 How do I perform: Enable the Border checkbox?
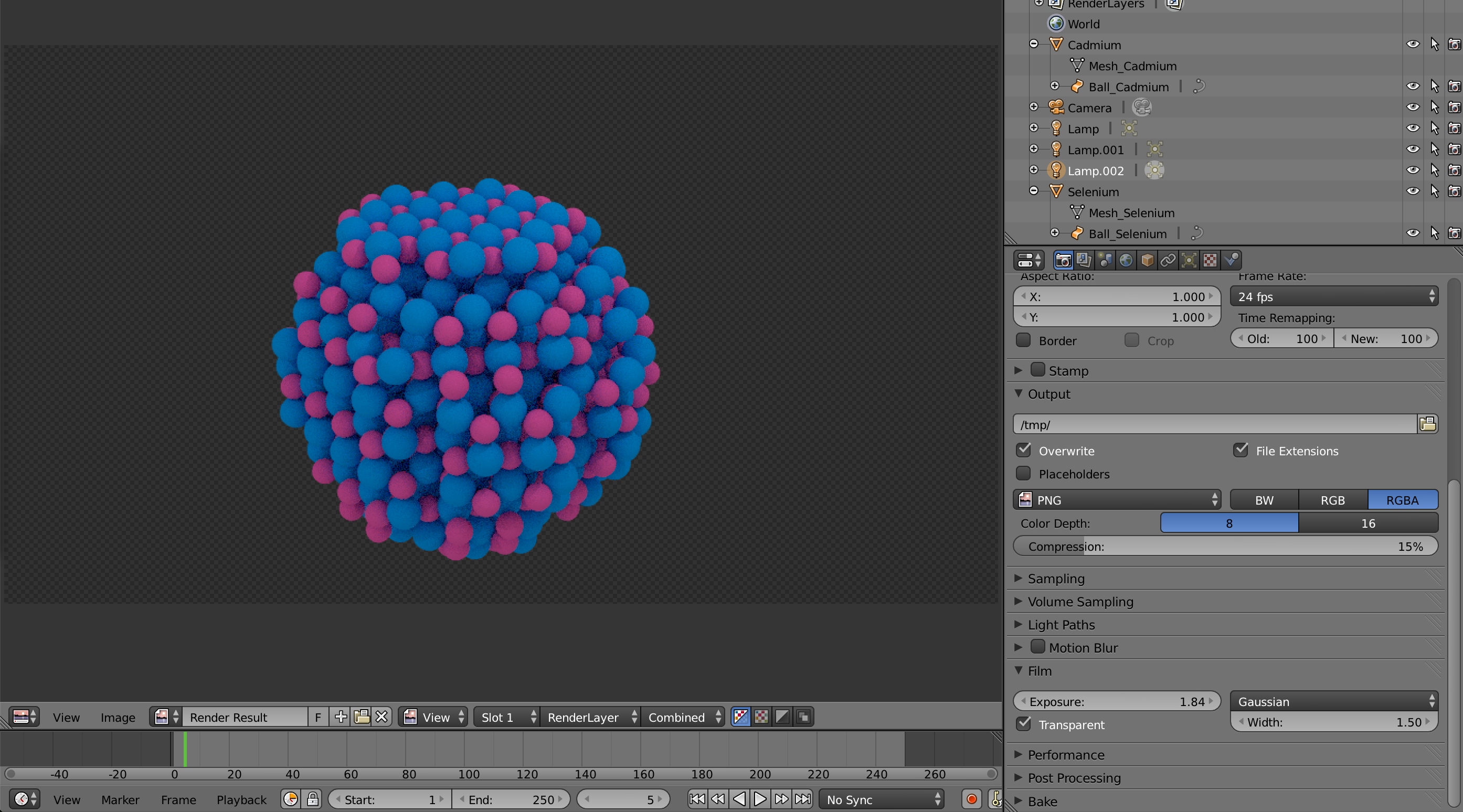1023,340
